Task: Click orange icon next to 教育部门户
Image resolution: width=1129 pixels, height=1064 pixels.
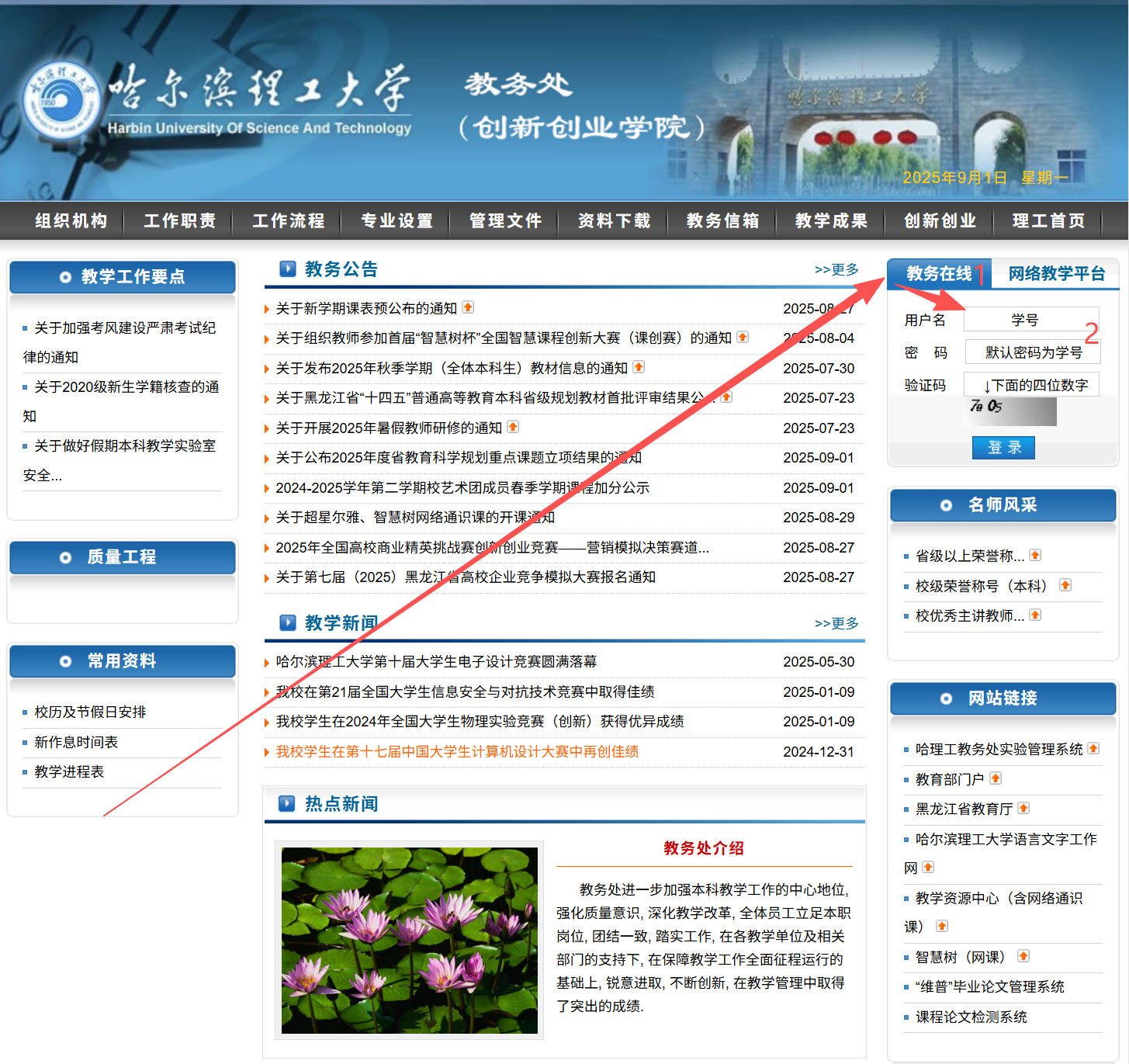Action: tap(996, 778)
